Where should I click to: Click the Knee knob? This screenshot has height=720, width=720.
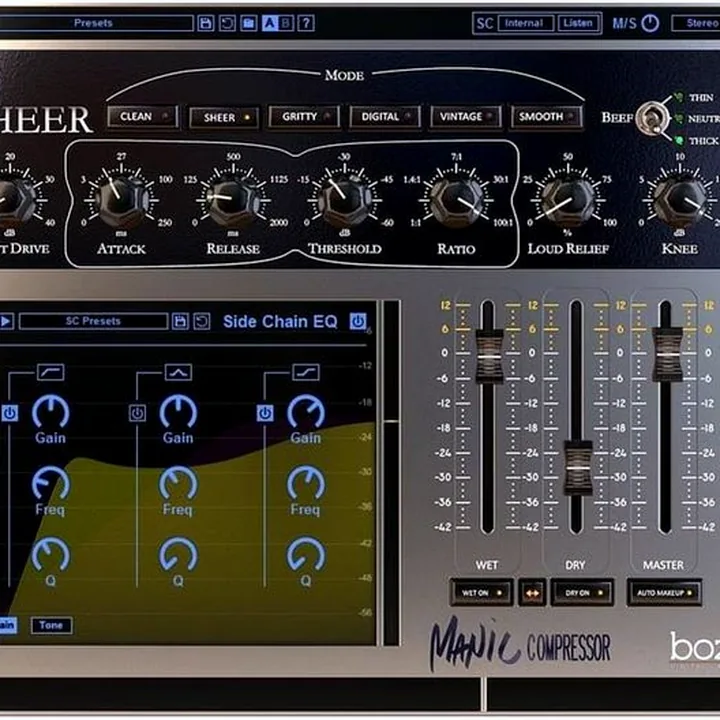click(680, 200)
